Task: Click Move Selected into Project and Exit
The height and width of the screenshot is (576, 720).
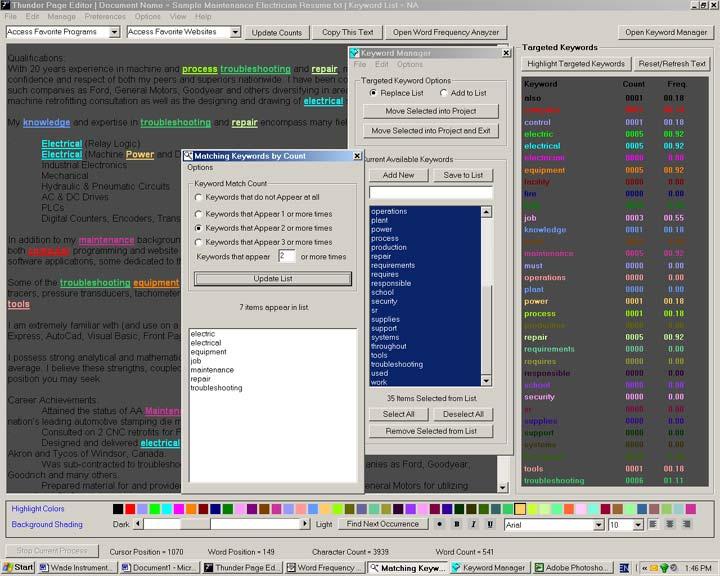Action: point(431,131)
